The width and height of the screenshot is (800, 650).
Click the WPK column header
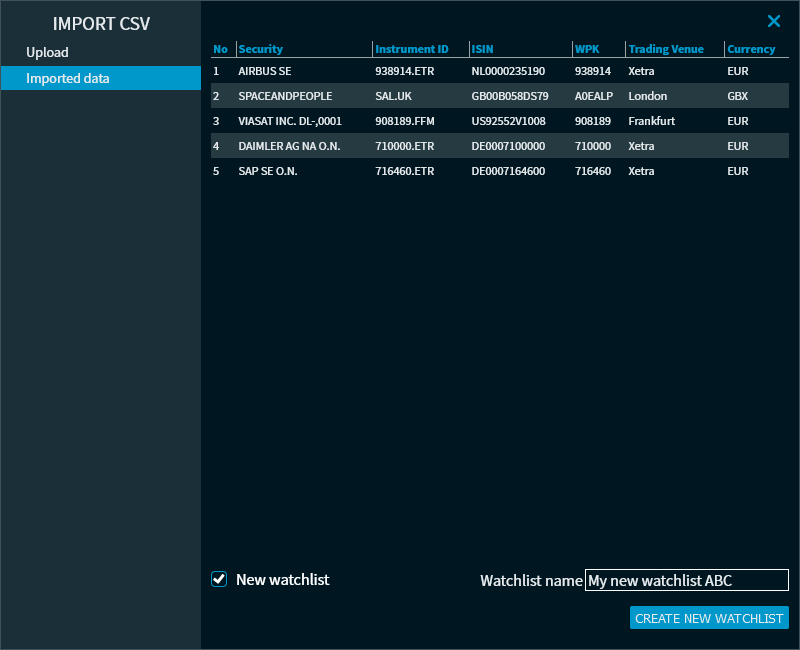(587, 49)
